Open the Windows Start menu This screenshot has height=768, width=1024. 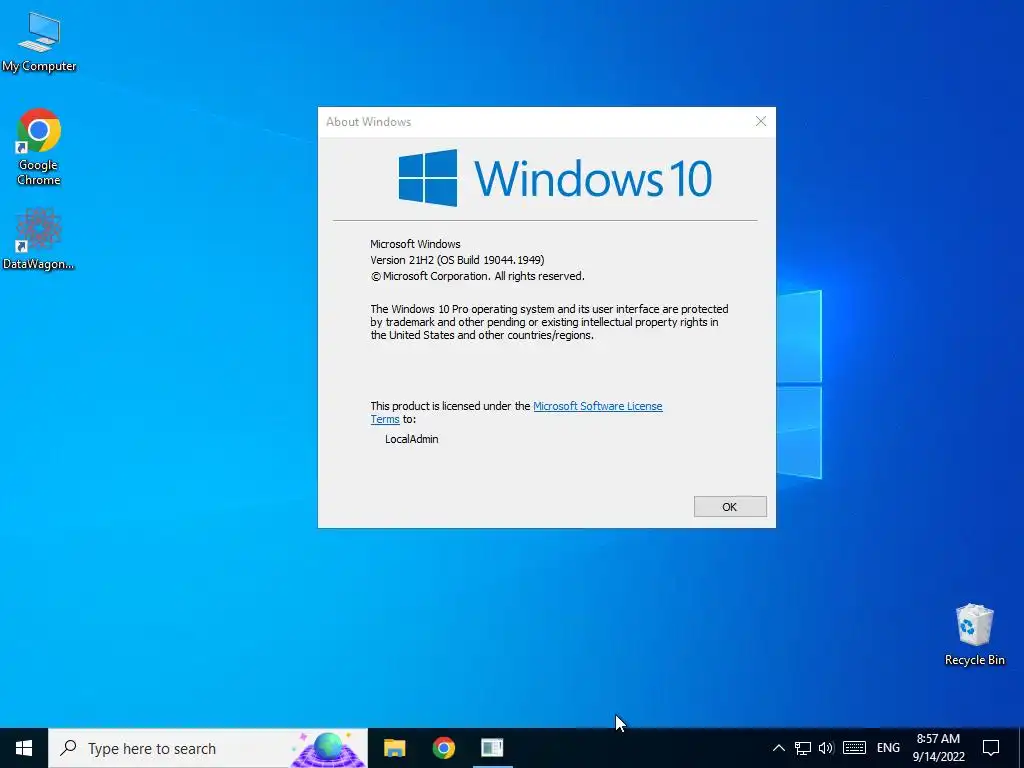tap(24, 748)
